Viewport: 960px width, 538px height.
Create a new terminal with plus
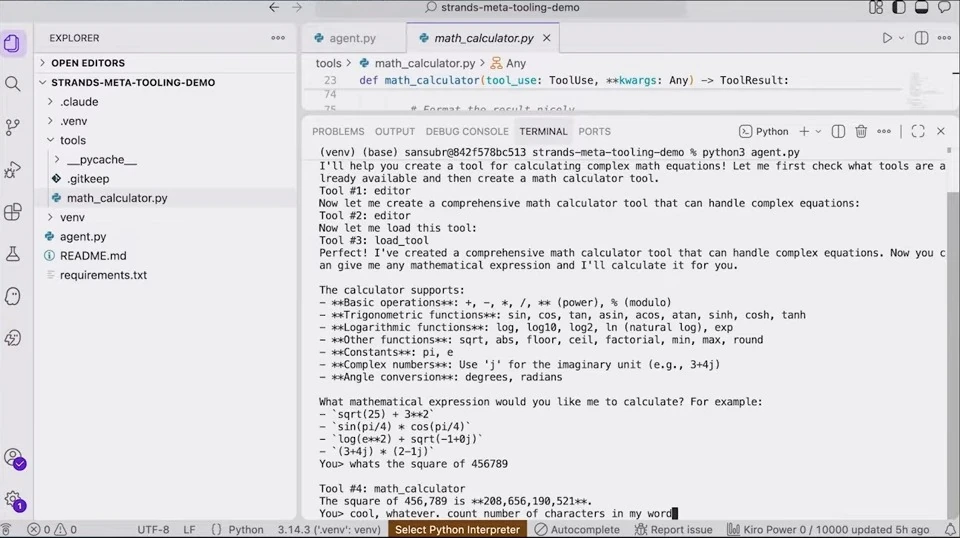(804, 132)
